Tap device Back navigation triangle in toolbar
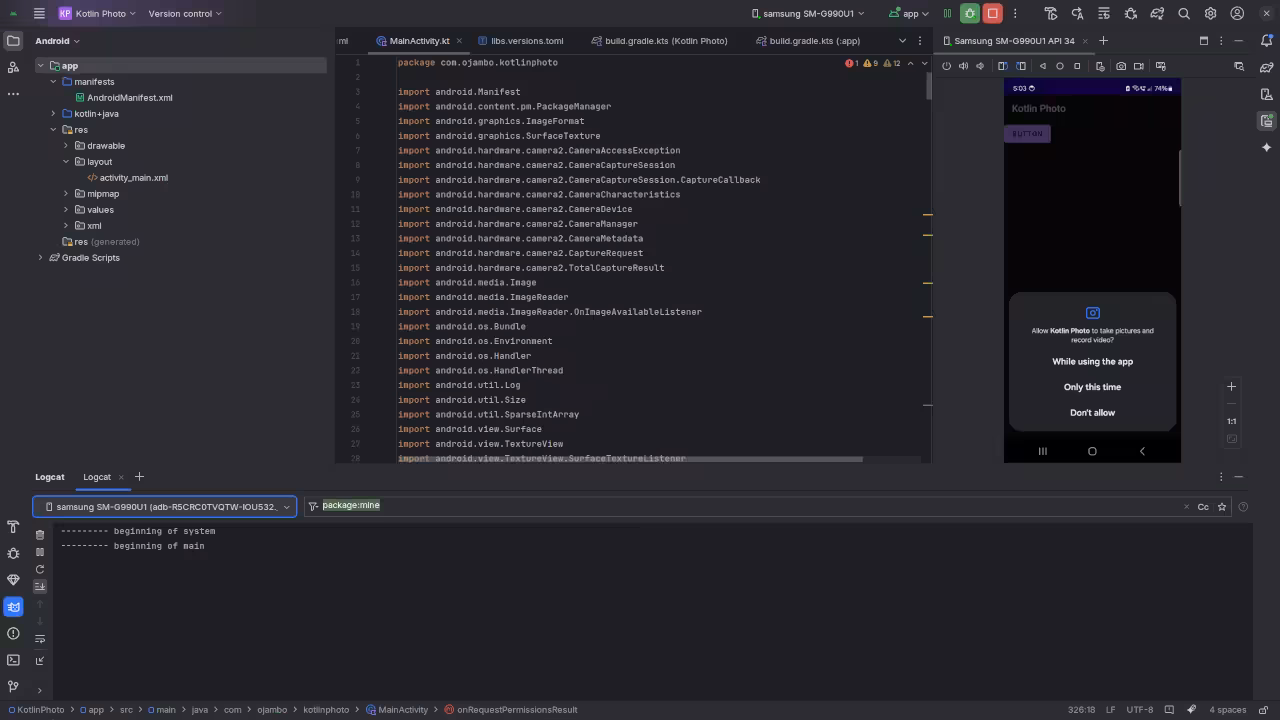The height and width of the screenshot is (720, 1280). point(1042,66)
